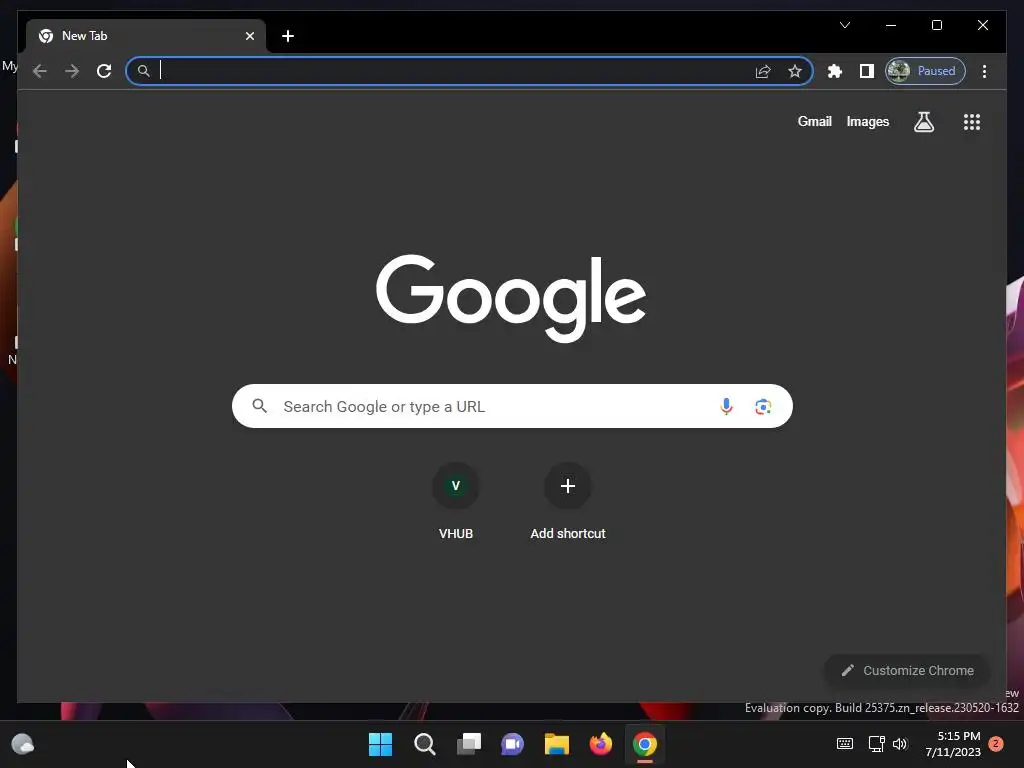Share this page via the share icon
The width and height of the screenshot is (1024, 768).
tap(763, 71)
